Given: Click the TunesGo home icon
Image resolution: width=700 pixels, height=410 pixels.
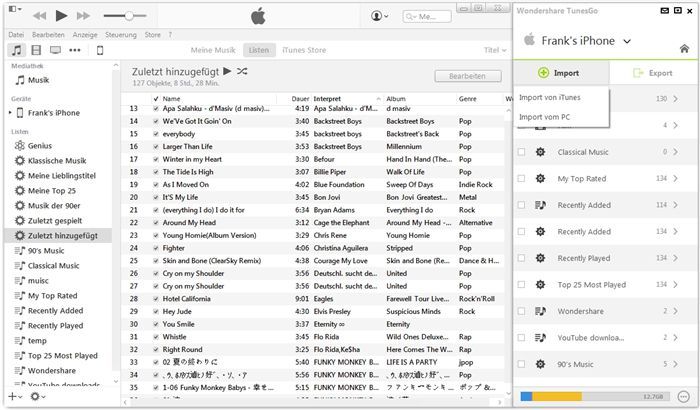Looking at the screenshot, I should click(x=684, y=49).
